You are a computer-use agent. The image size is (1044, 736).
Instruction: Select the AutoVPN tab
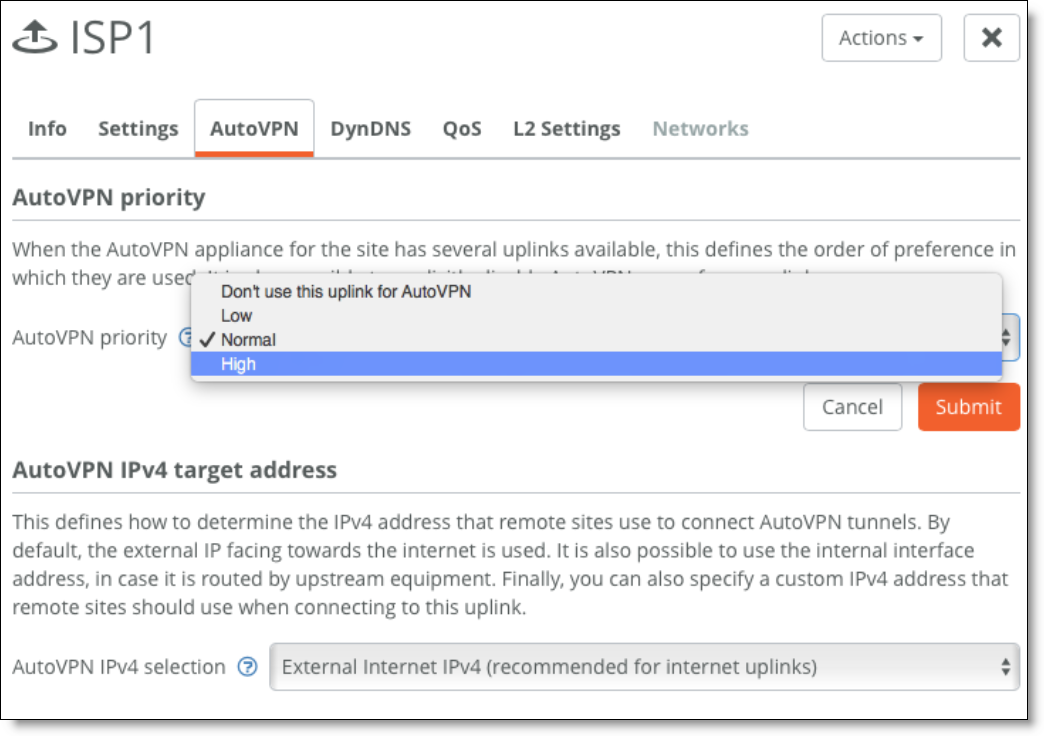[254, 129]
